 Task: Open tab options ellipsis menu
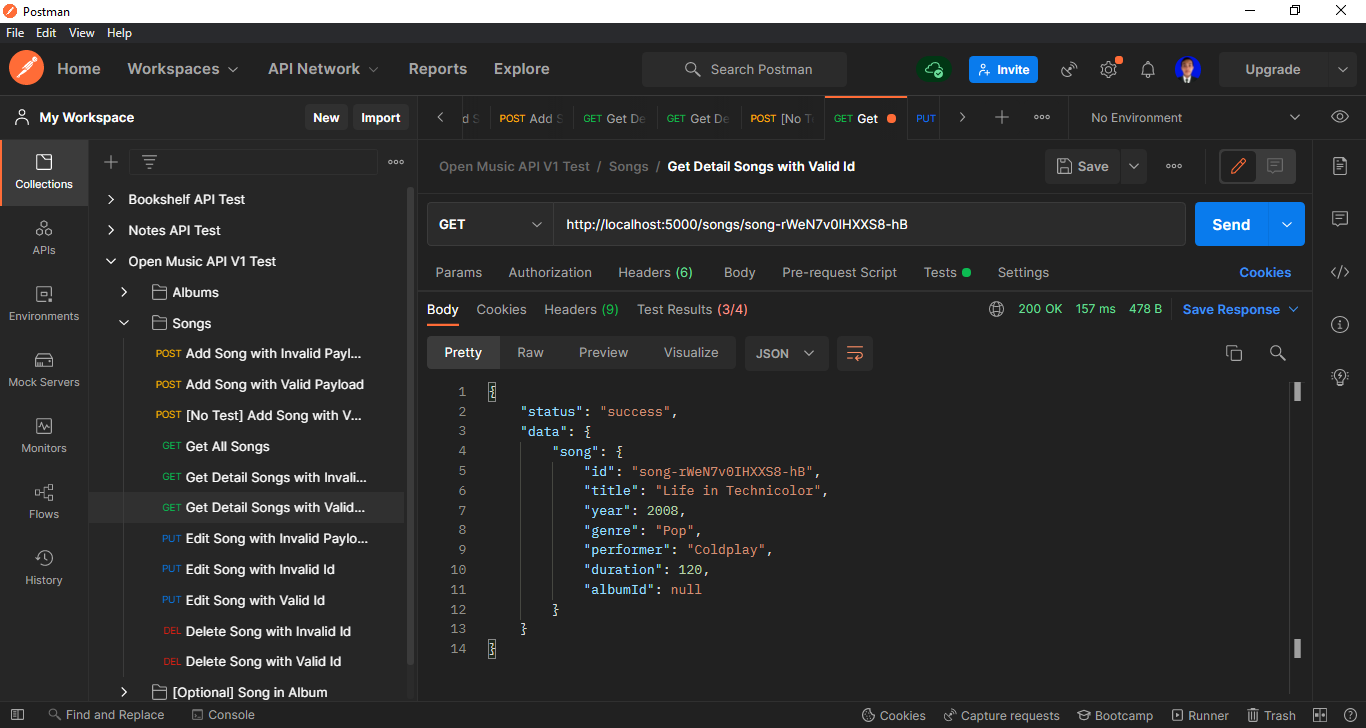coord(1042,117)
